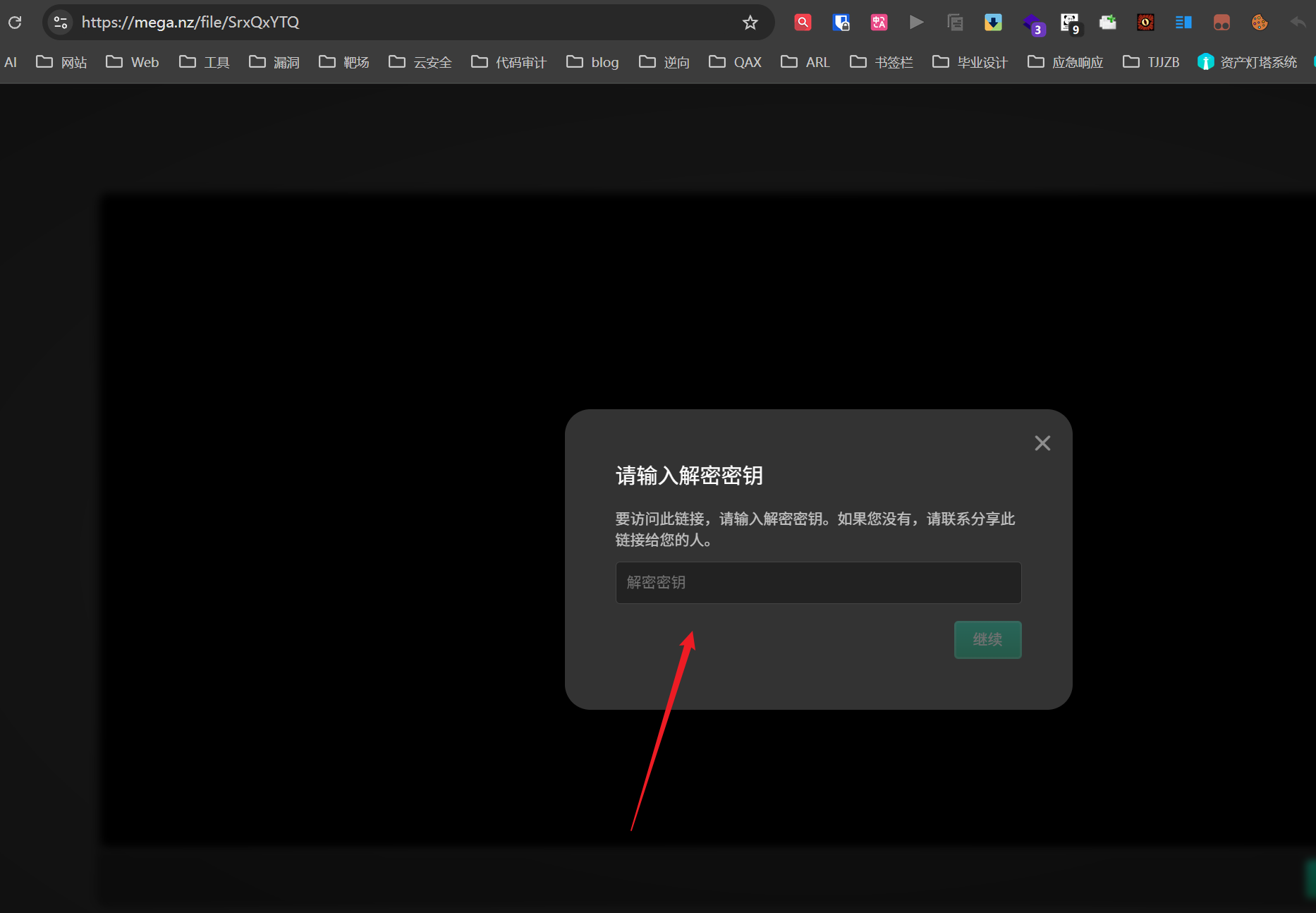Expand the 代码审计 bookmark folder
Viewport: 1316px width, 913px height.
508,62
